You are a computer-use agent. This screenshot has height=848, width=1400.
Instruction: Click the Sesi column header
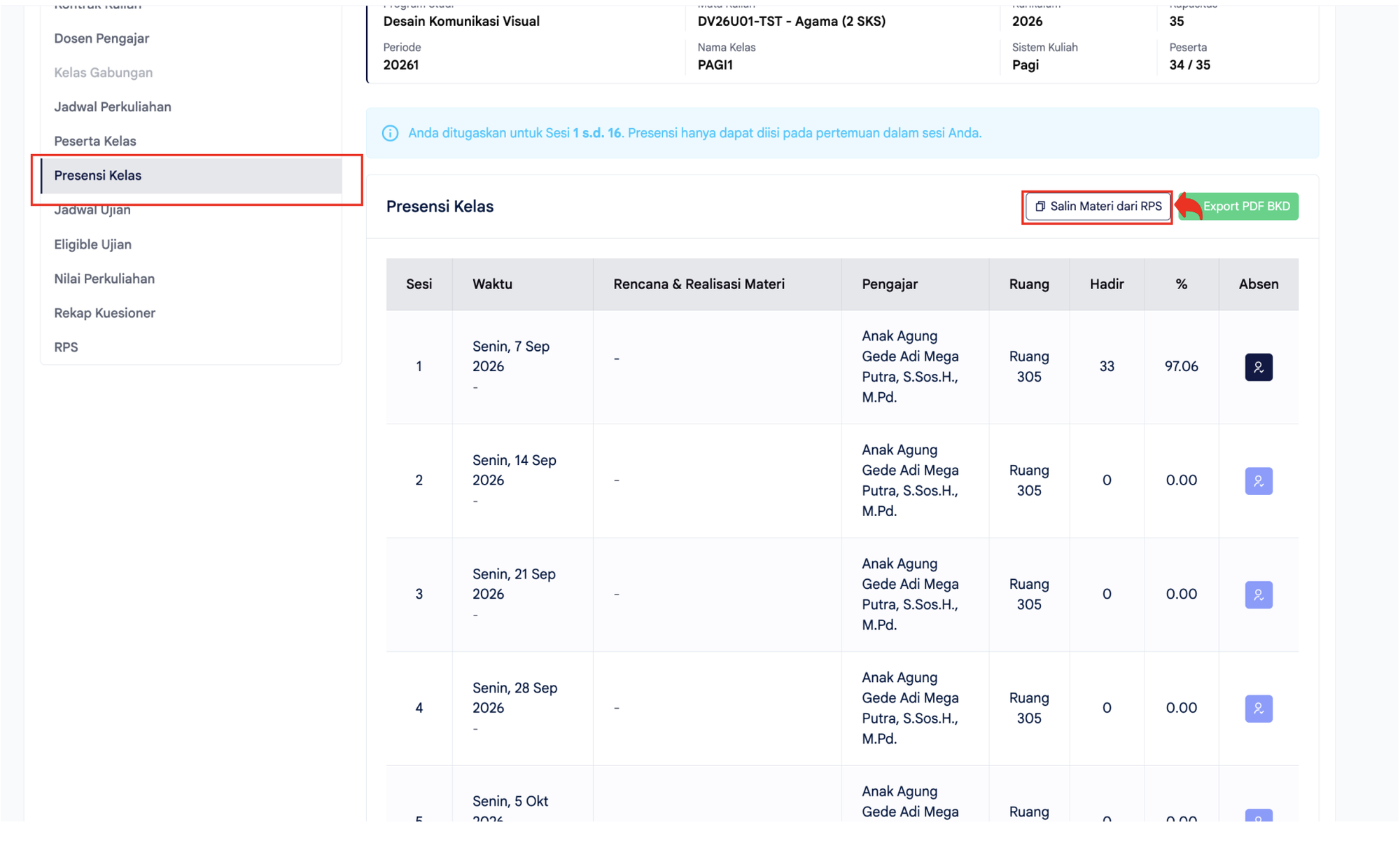click(419, 284)
